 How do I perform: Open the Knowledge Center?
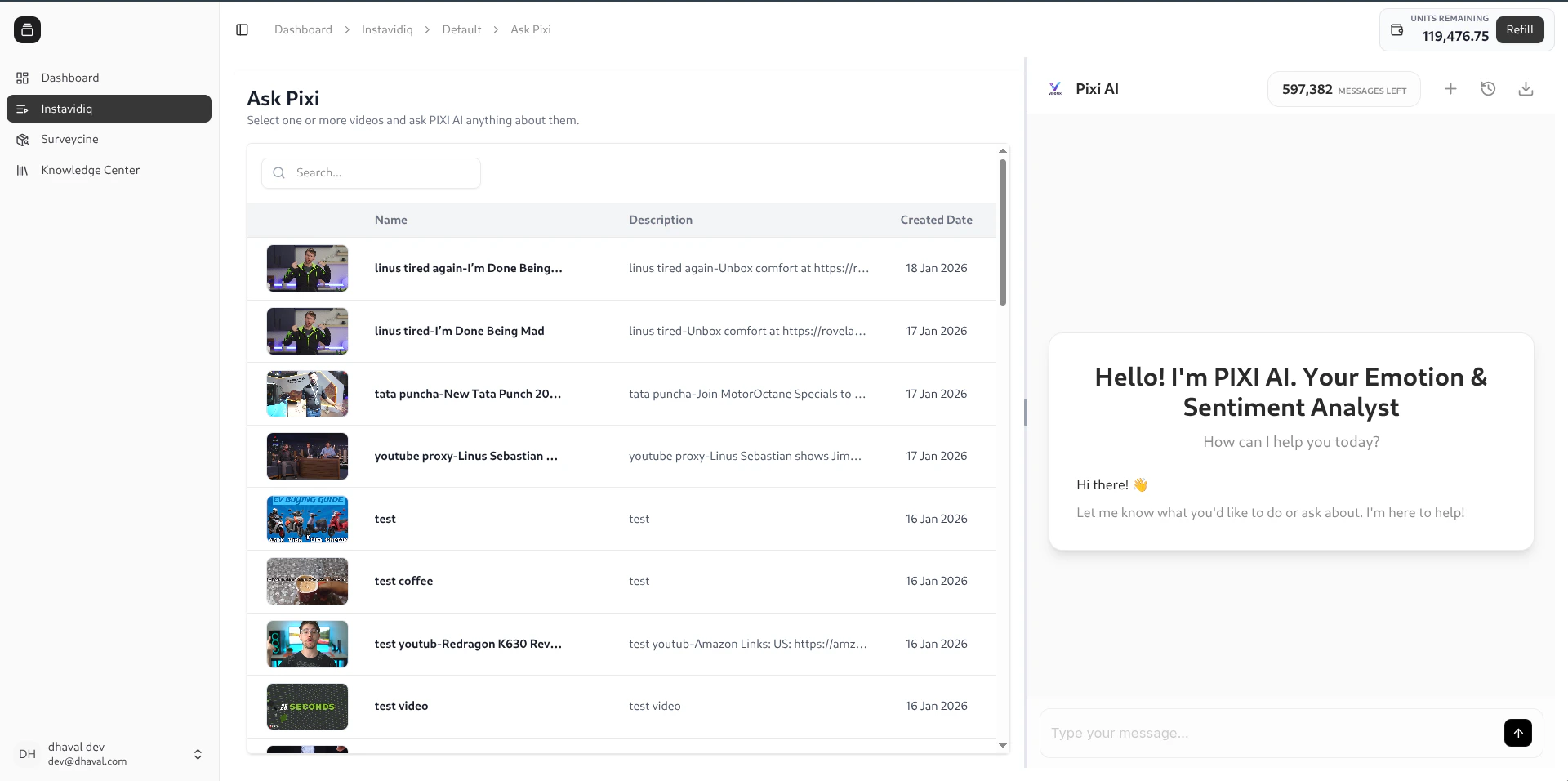(90, 170)
